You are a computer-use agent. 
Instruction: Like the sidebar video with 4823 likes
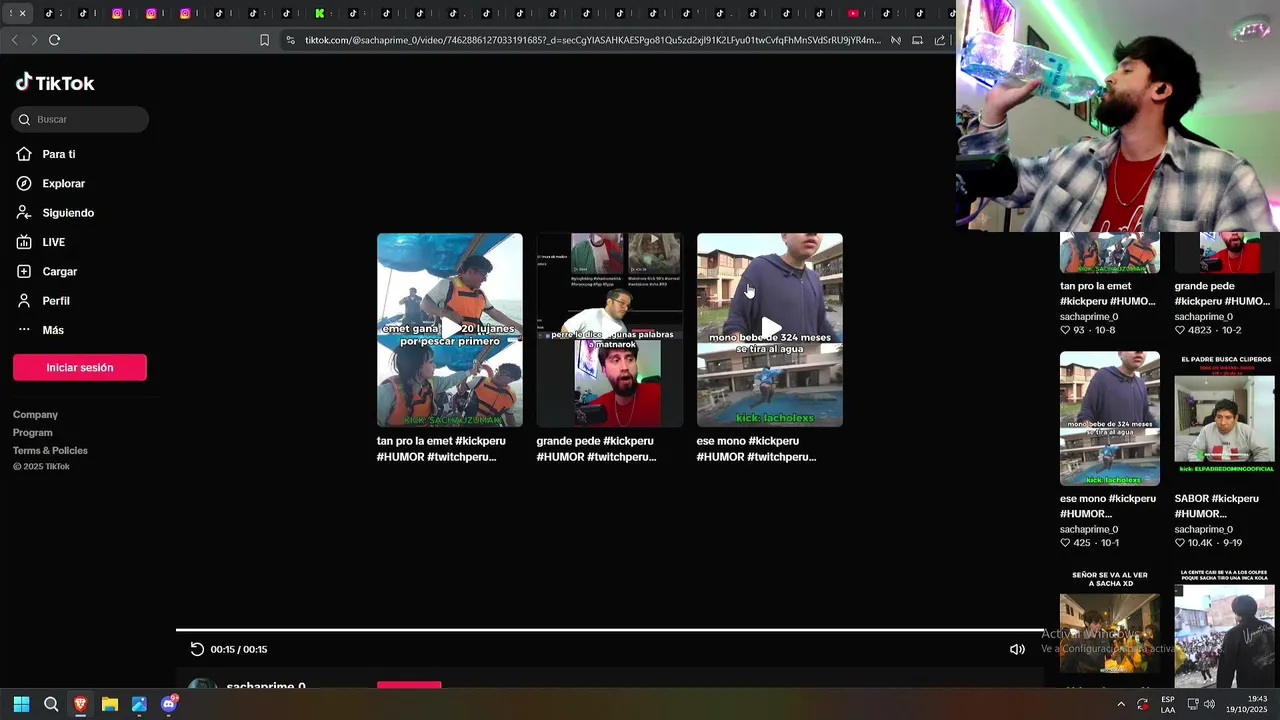pos(1180,329)
